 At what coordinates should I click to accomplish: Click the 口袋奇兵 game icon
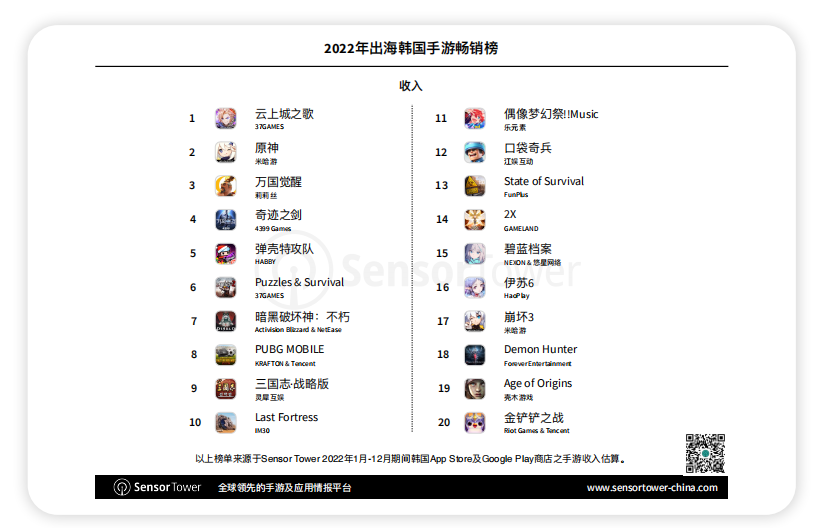(474, 152)
